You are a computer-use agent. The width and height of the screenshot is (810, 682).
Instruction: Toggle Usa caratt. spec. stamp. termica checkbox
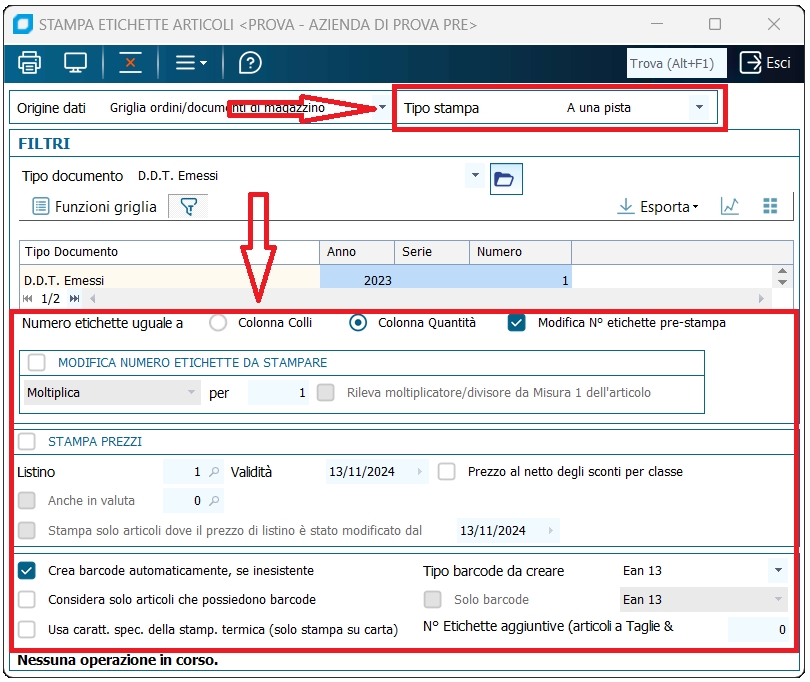[x=27, y=630]
